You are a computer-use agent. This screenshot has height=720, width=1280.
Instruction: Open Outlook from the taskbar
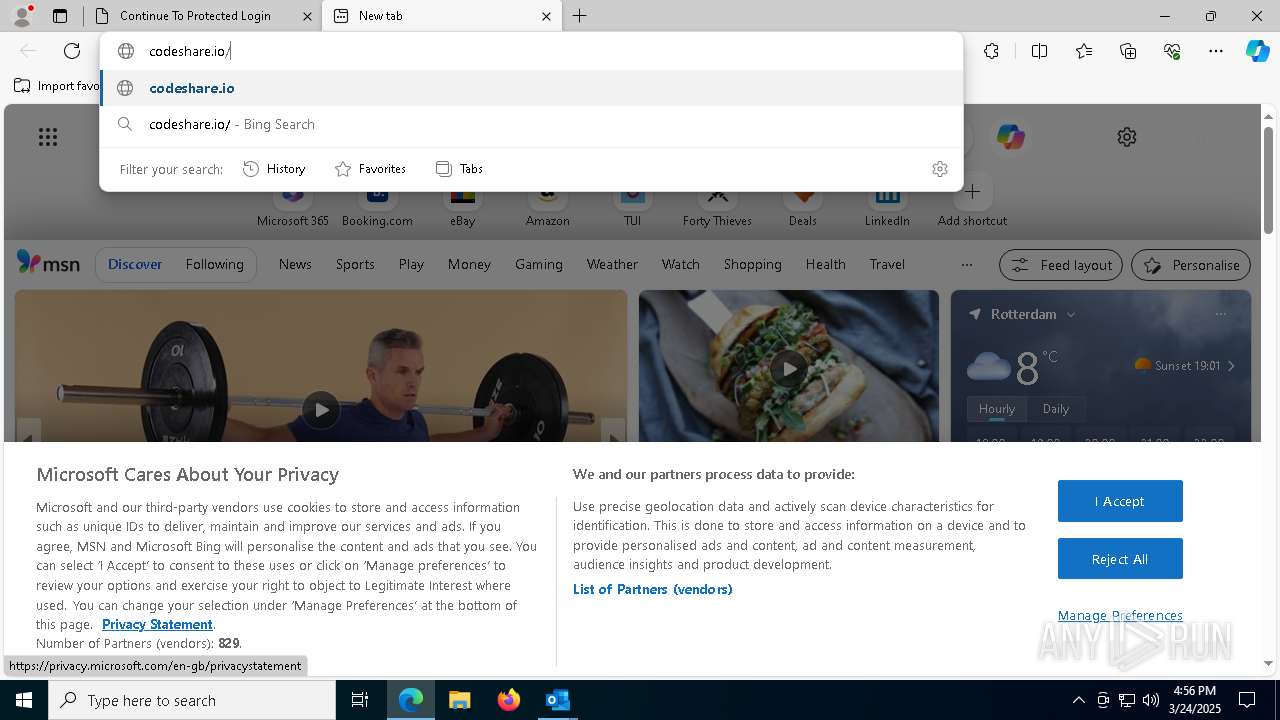pyautogui.click(x=557, y=700)
